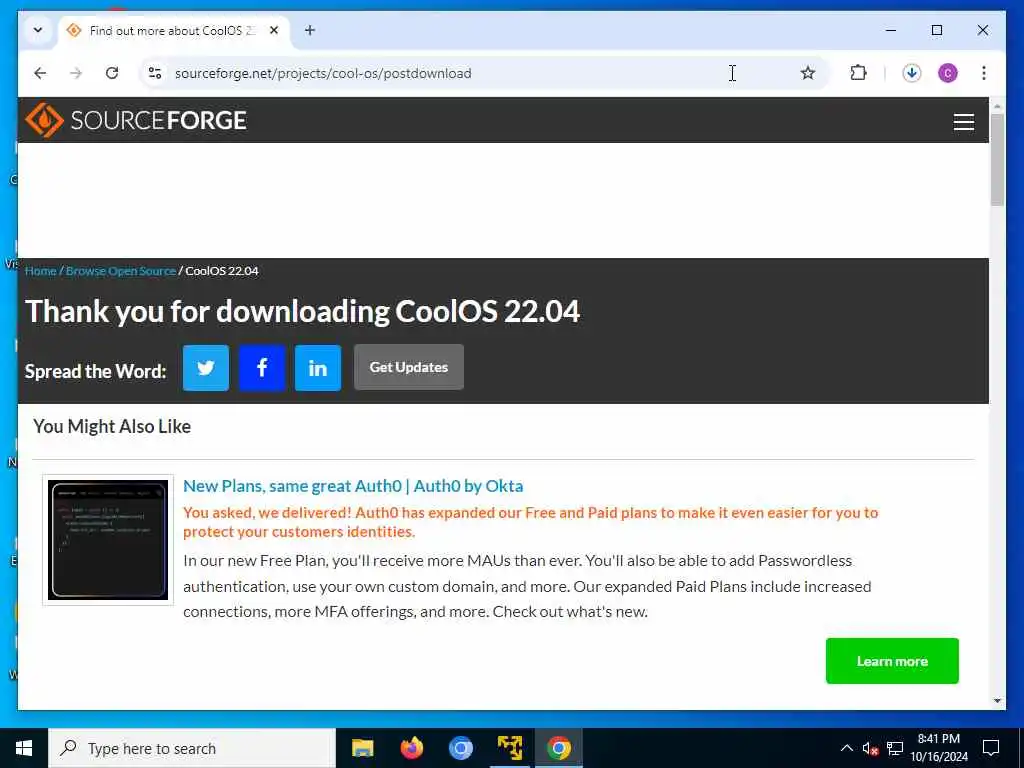Click the orange Auth0 tagline text
Image resolution: width=1024 pixels, height=768 pixels.
(530, 522)
